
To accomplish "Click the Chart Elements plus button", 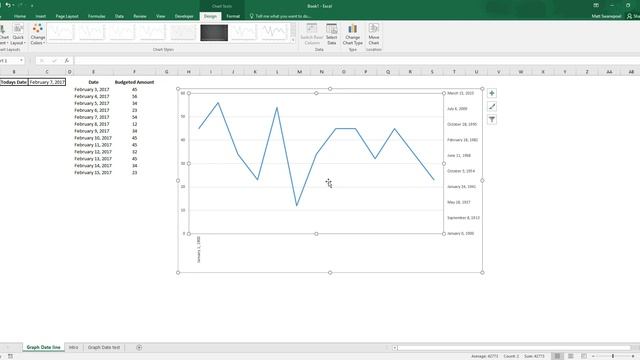I will click(492, 93).
